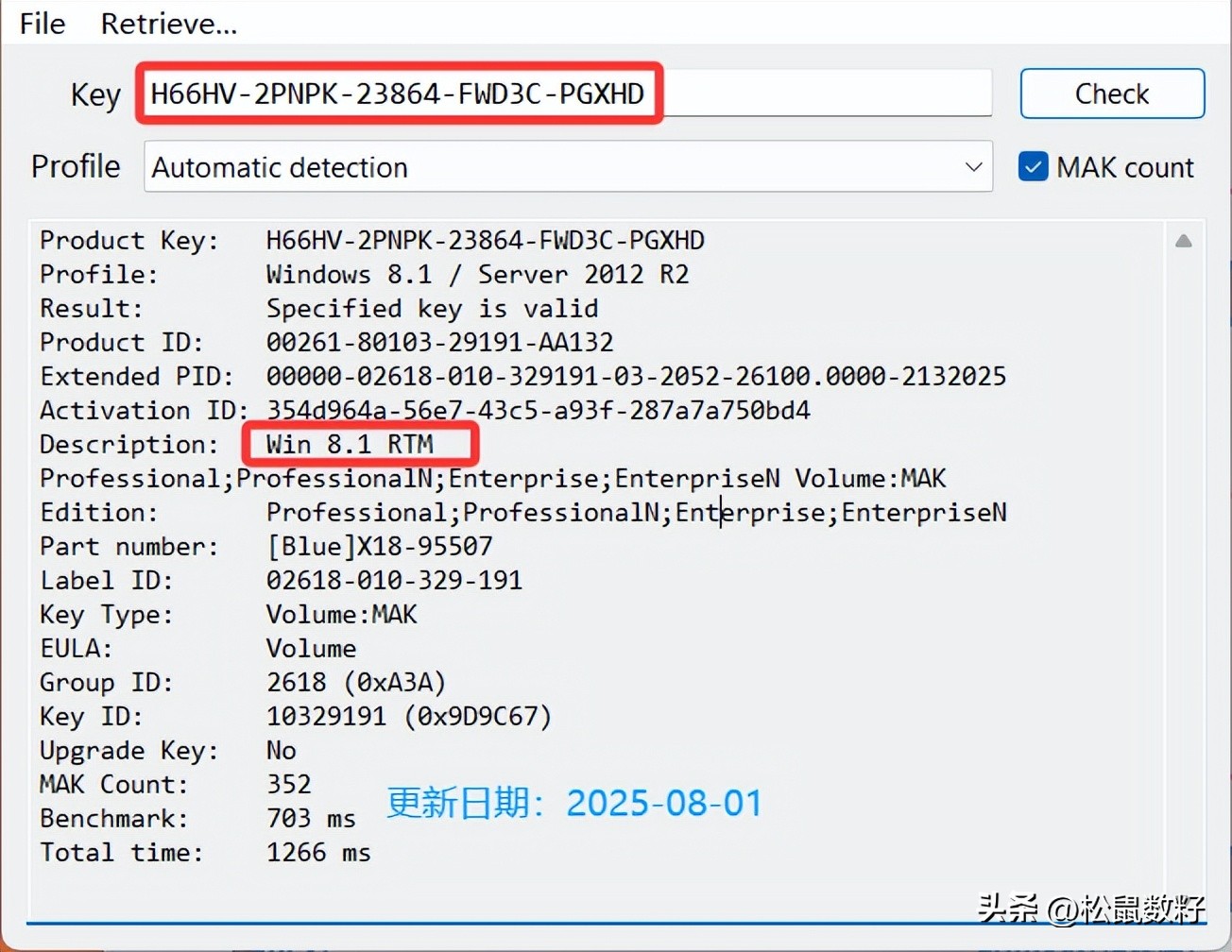Click the Activation ID GUID value

coord(538,411)
